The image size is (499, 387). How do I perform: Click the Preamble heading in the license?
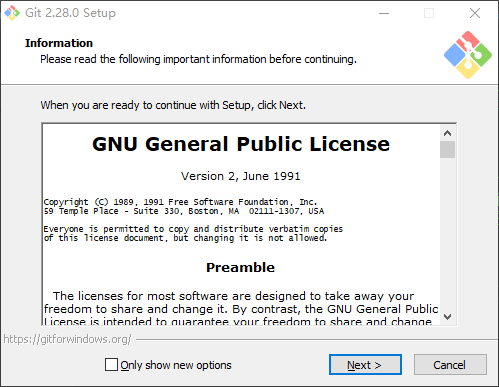coord(240,268)
